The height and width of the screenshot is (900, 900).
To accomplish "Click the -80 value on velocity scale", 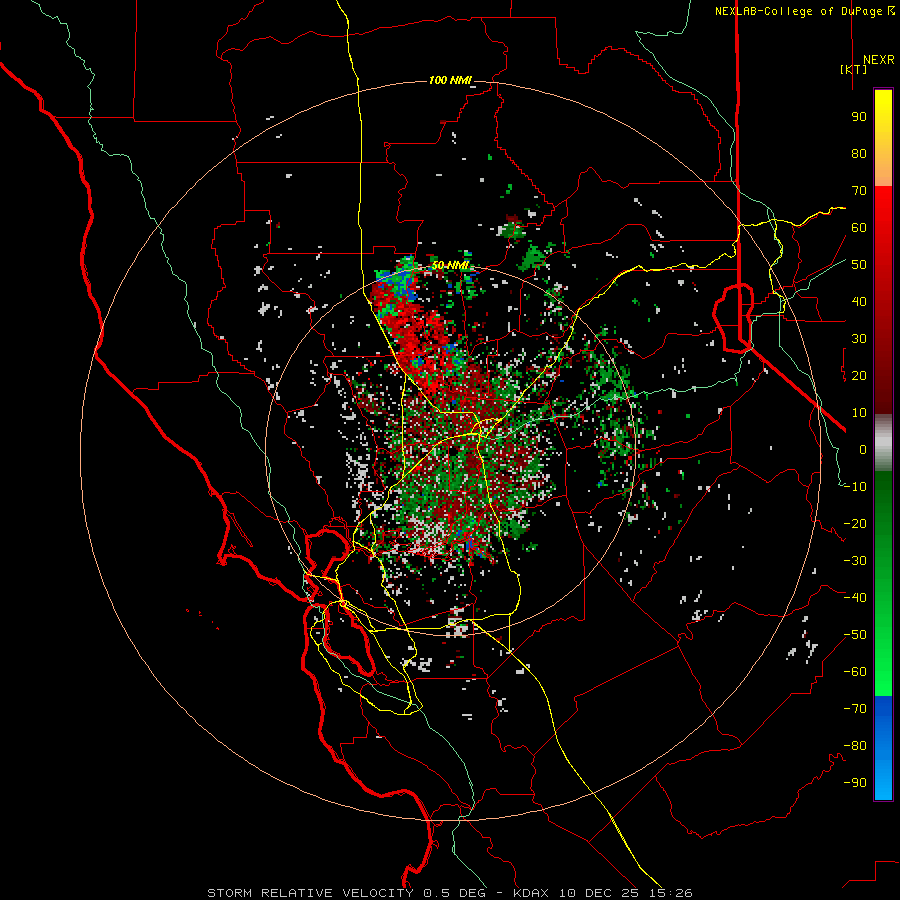I will tap(855, 746).
